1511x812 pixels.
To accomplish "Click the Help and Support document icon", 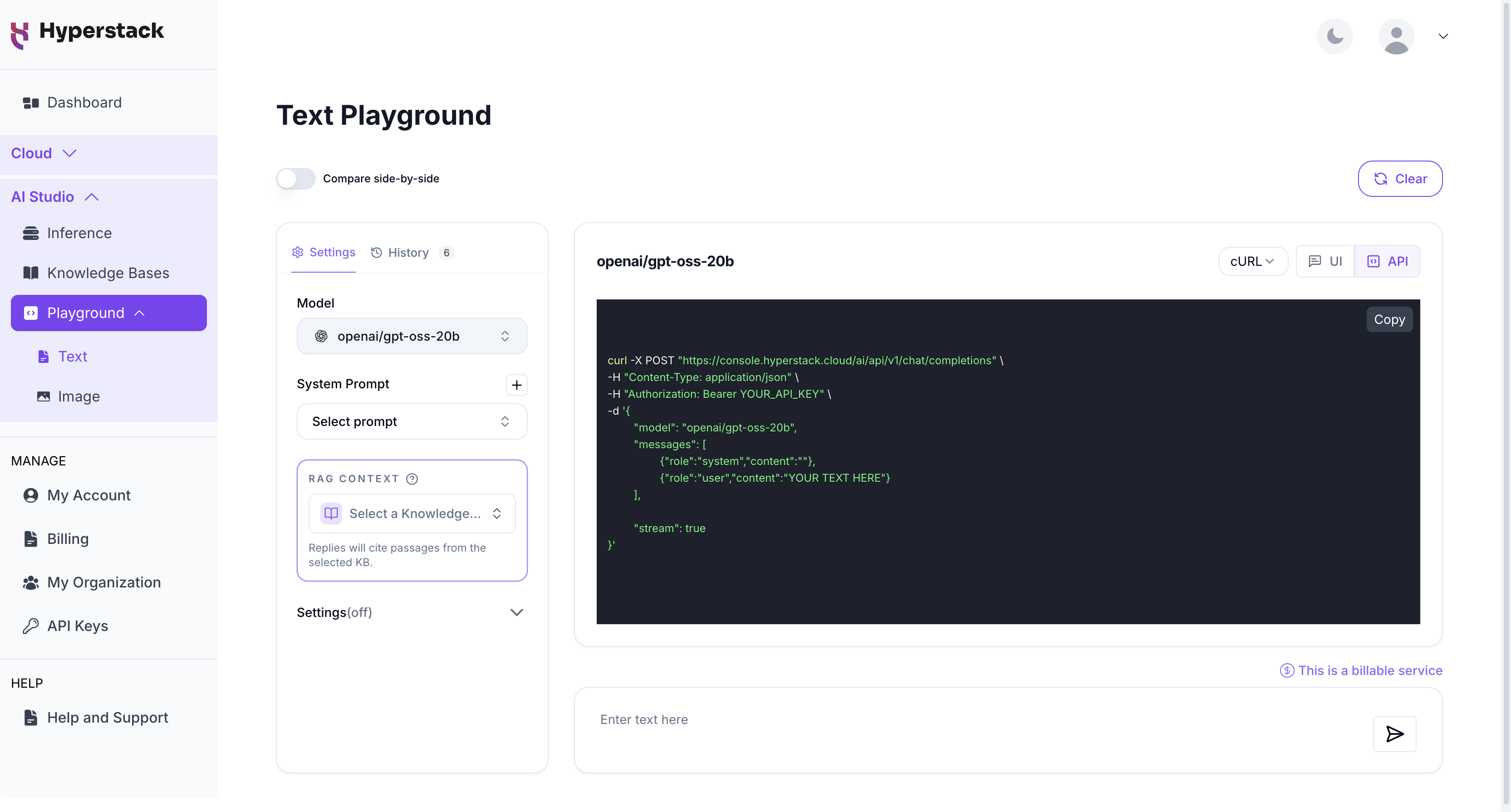I will click(x=30, y=717).
